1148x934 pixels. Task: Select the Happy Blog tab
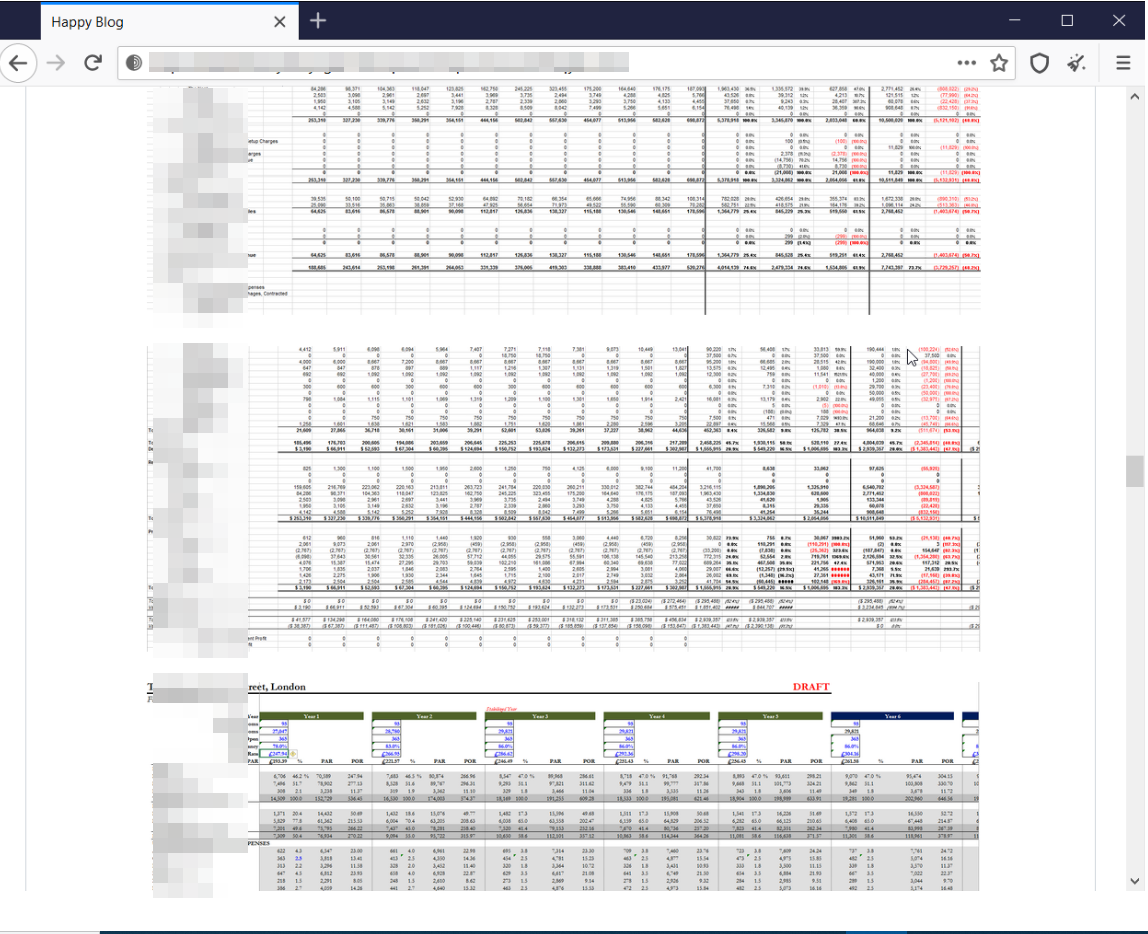(150, 21)
